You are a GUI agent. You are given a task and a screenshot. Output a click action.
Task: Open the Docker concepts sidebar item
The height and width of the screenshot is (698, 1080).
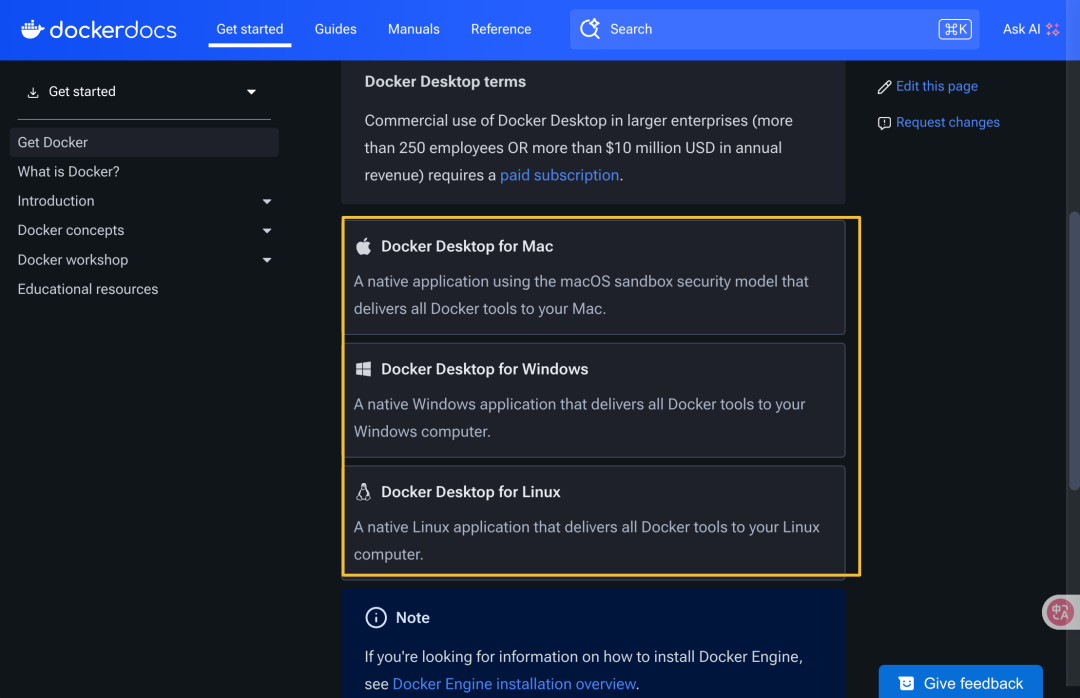click(71, 231)
